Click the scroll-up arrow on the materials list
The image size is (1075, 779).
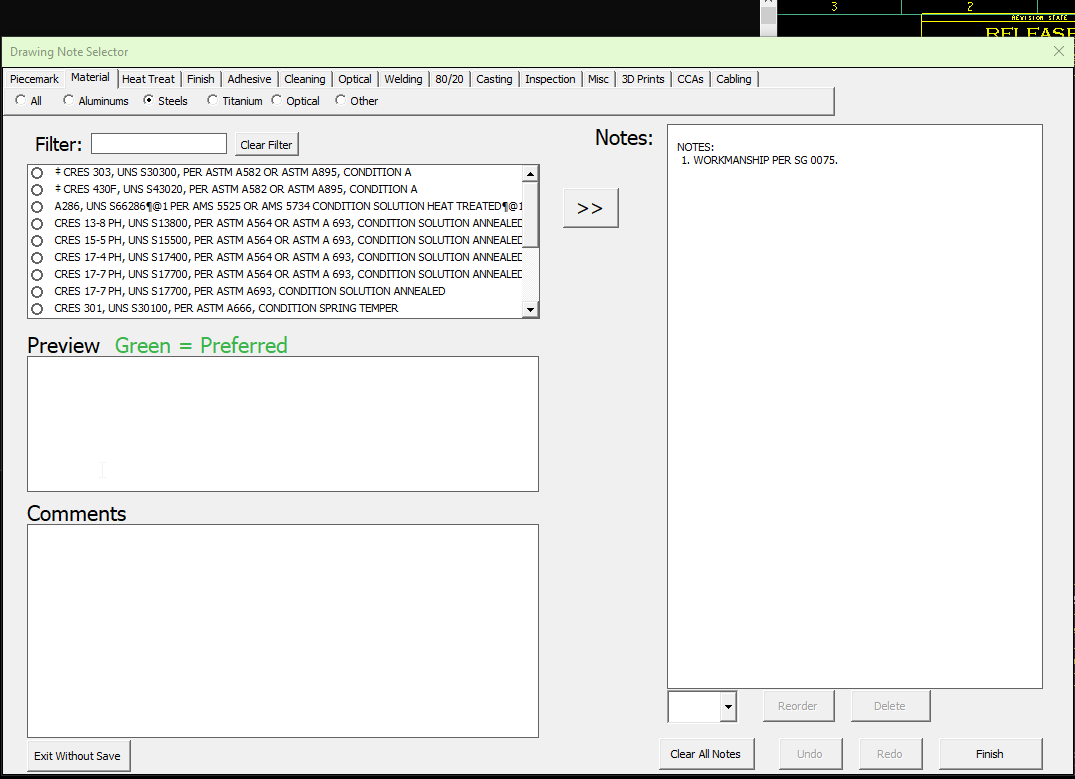(x=530, y=172)
